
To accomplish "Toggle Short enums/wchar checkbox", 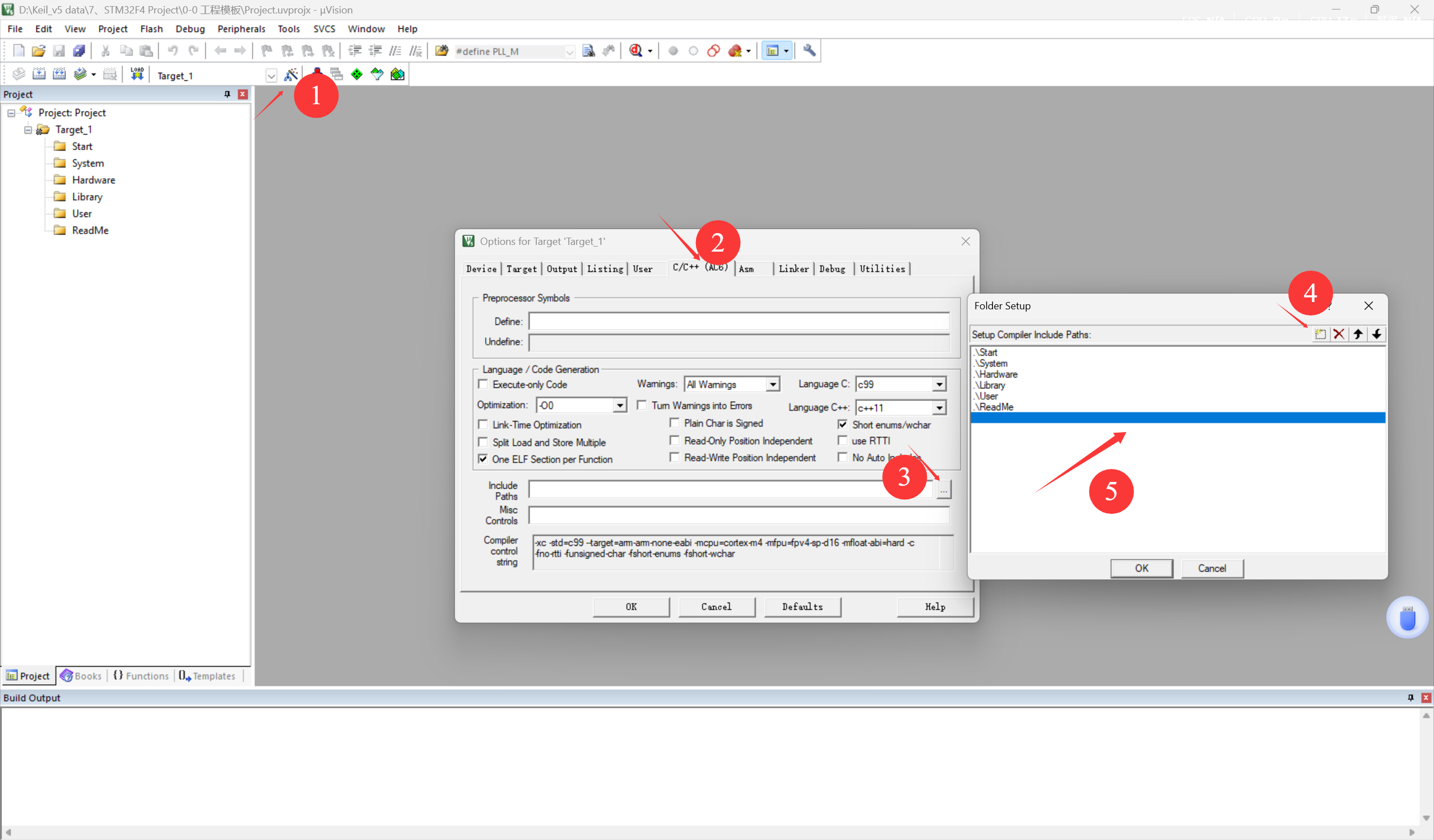I will (842, 425).
